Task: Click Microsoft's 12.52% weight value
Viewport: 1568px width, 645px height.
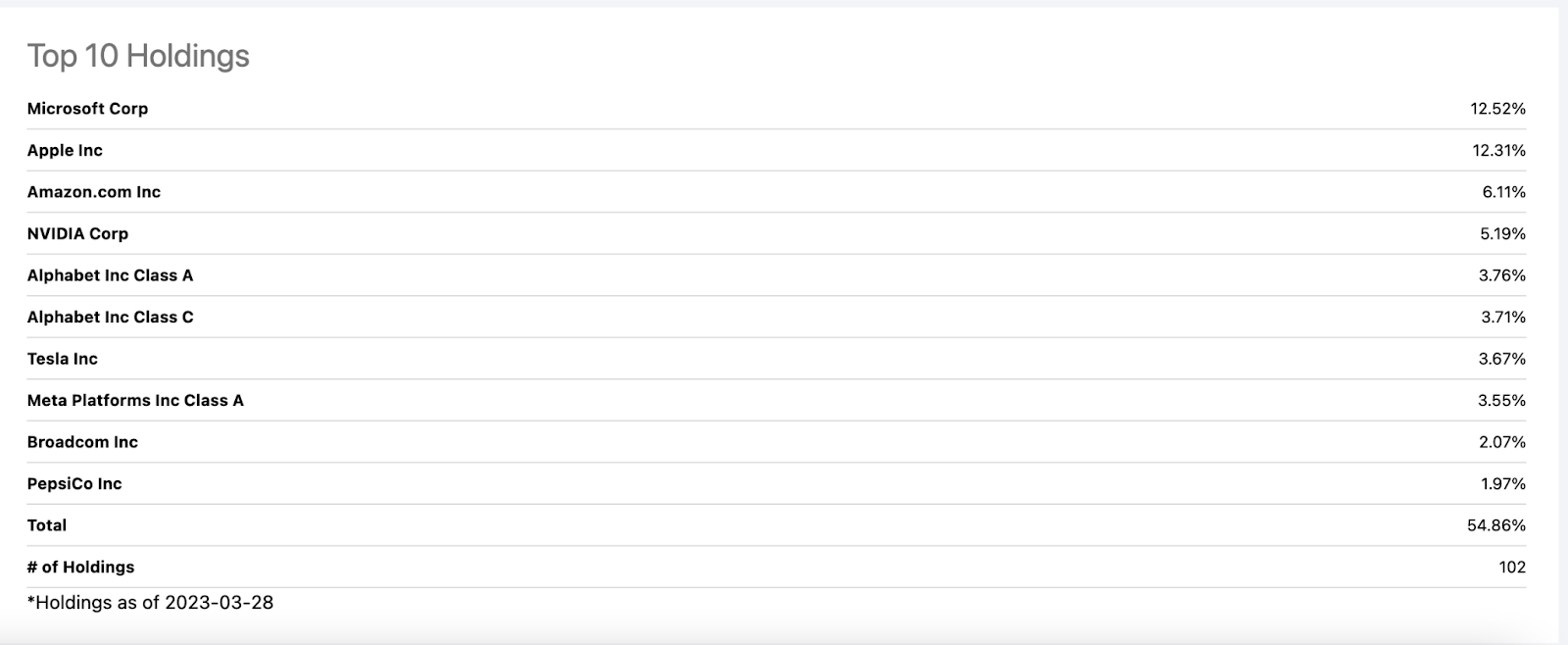Action: [1497, 109]
